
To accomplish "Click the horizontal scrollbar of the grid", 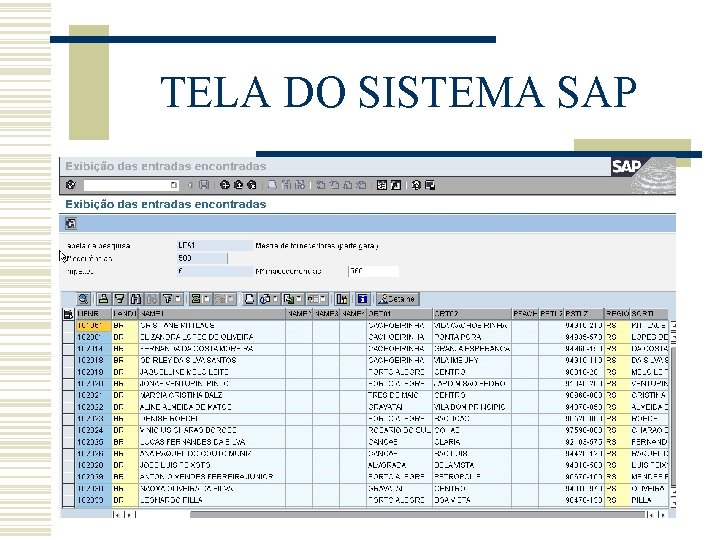I will (417, 515).
